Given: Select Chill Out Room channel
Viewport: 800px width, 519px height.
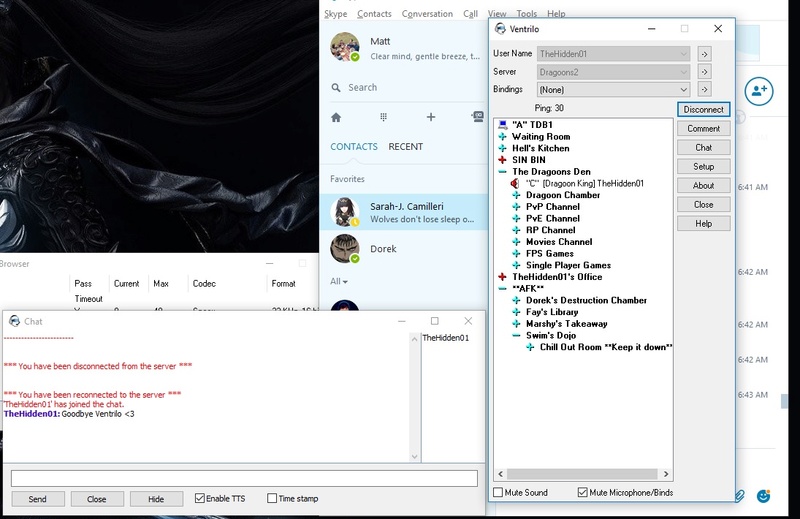Looking at the screenshot, I should coord(606,347).
